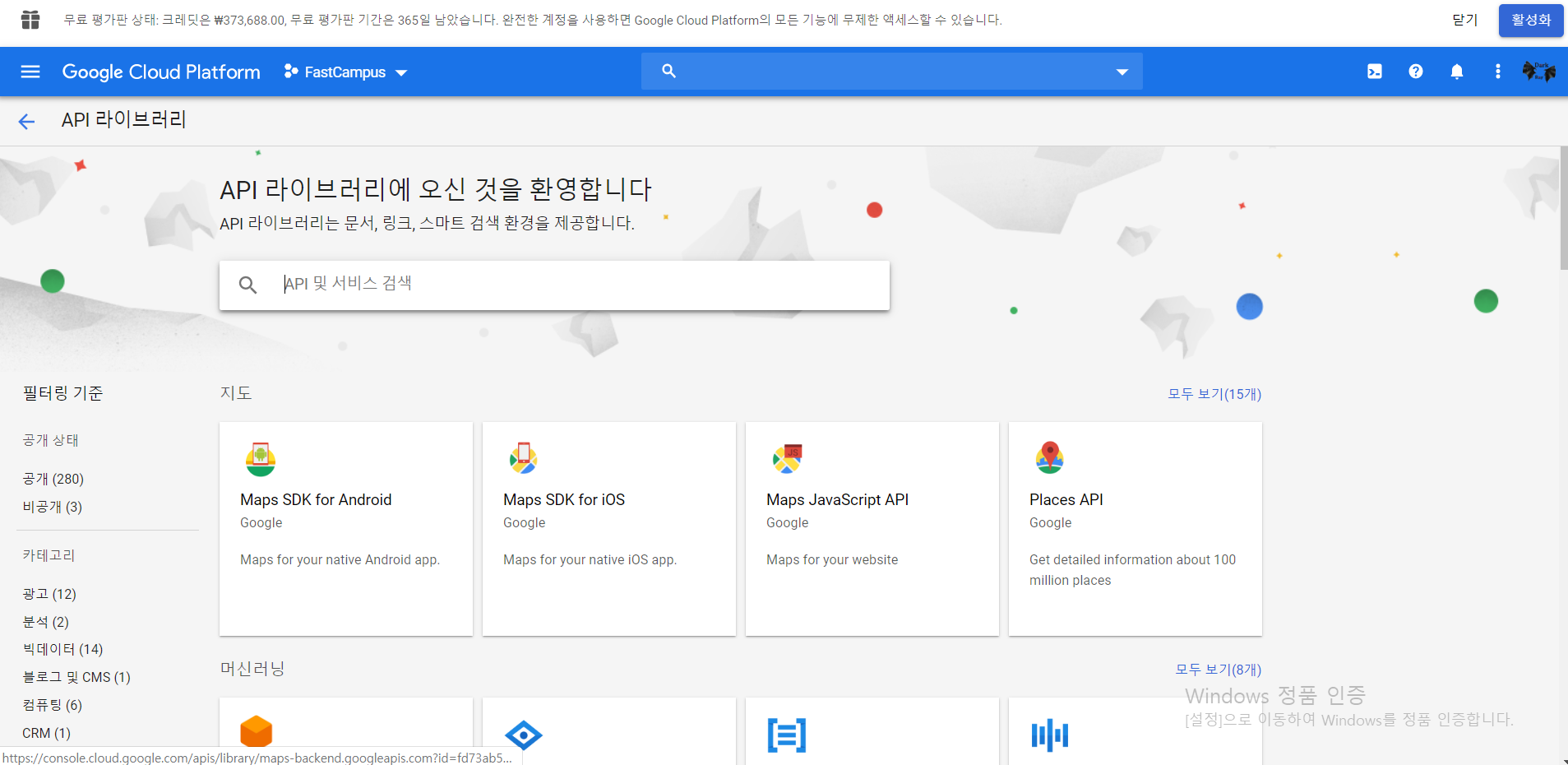The width and height of the screenshot is (1568, 765).
Task: Click the page vertical scrollbar
Action: coord(1563,208)
